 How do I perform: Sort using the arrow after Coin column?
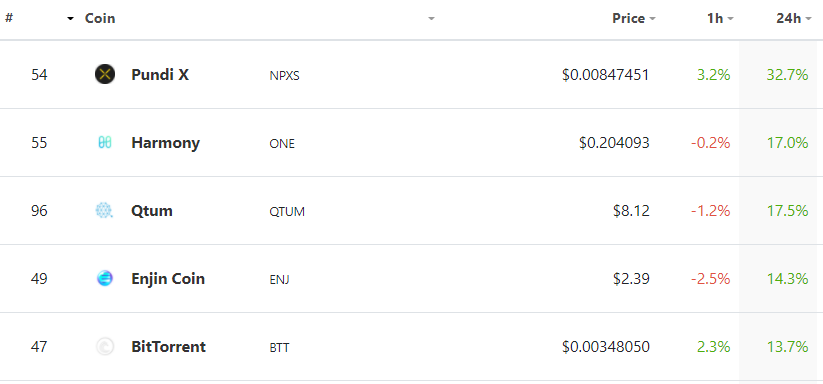coord(431,19)
